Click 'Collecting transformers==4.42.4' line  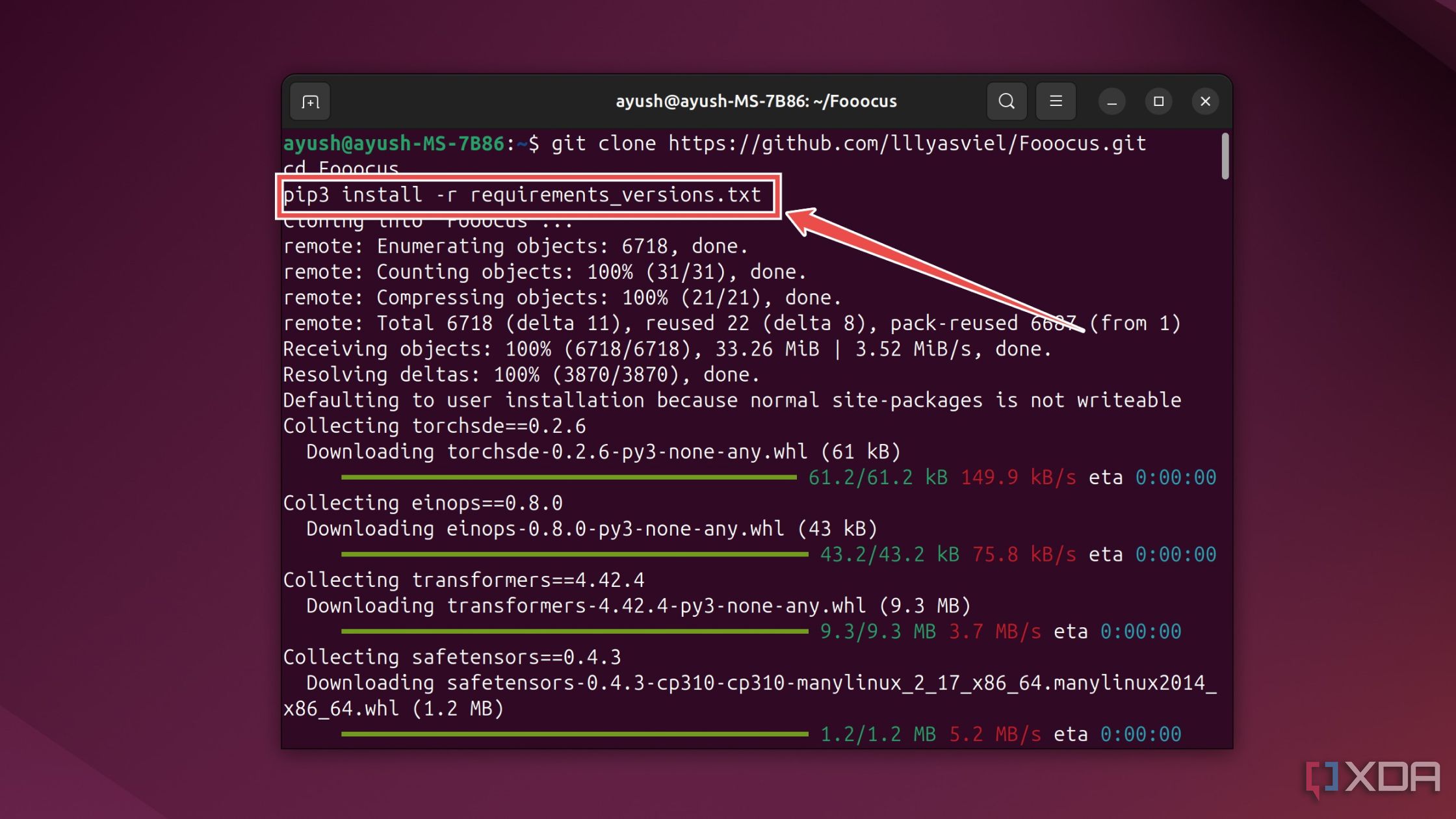pos(463,580)
